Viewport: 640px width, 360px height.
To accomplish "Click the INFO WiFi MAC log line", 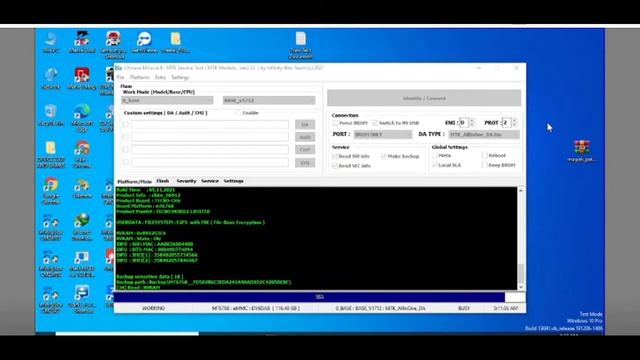I will [x=155, y=244].
